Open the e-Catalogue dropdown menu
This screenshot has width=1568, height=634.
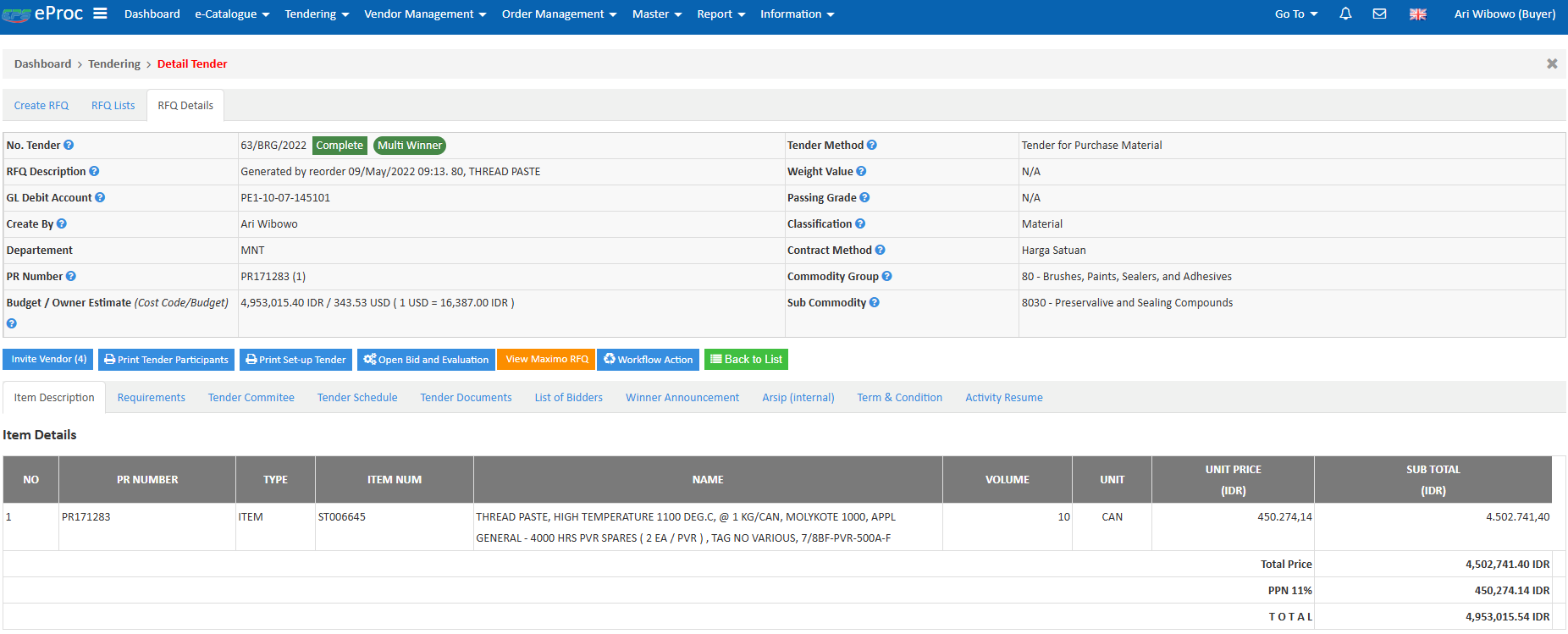pyautogui.click(x=232, y=14)
